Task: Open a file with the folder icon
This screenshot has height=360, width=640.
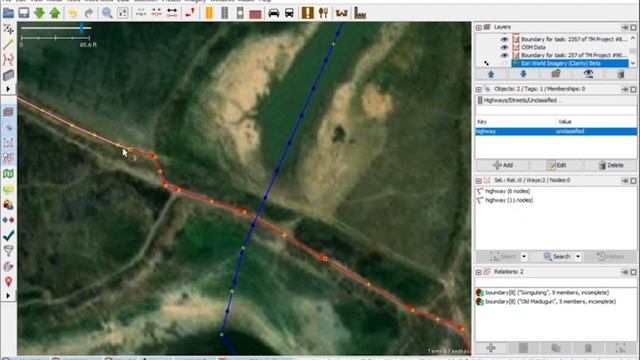Action: point(8,13)
